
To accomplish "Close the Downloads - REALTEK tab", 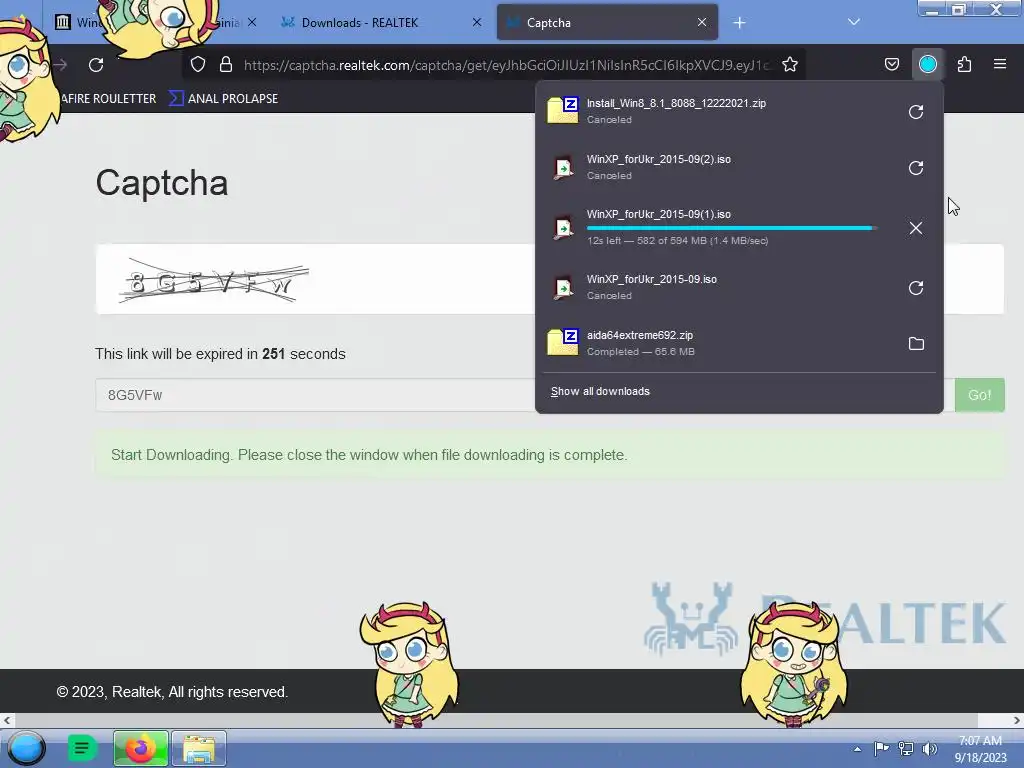I will (477, 22).
